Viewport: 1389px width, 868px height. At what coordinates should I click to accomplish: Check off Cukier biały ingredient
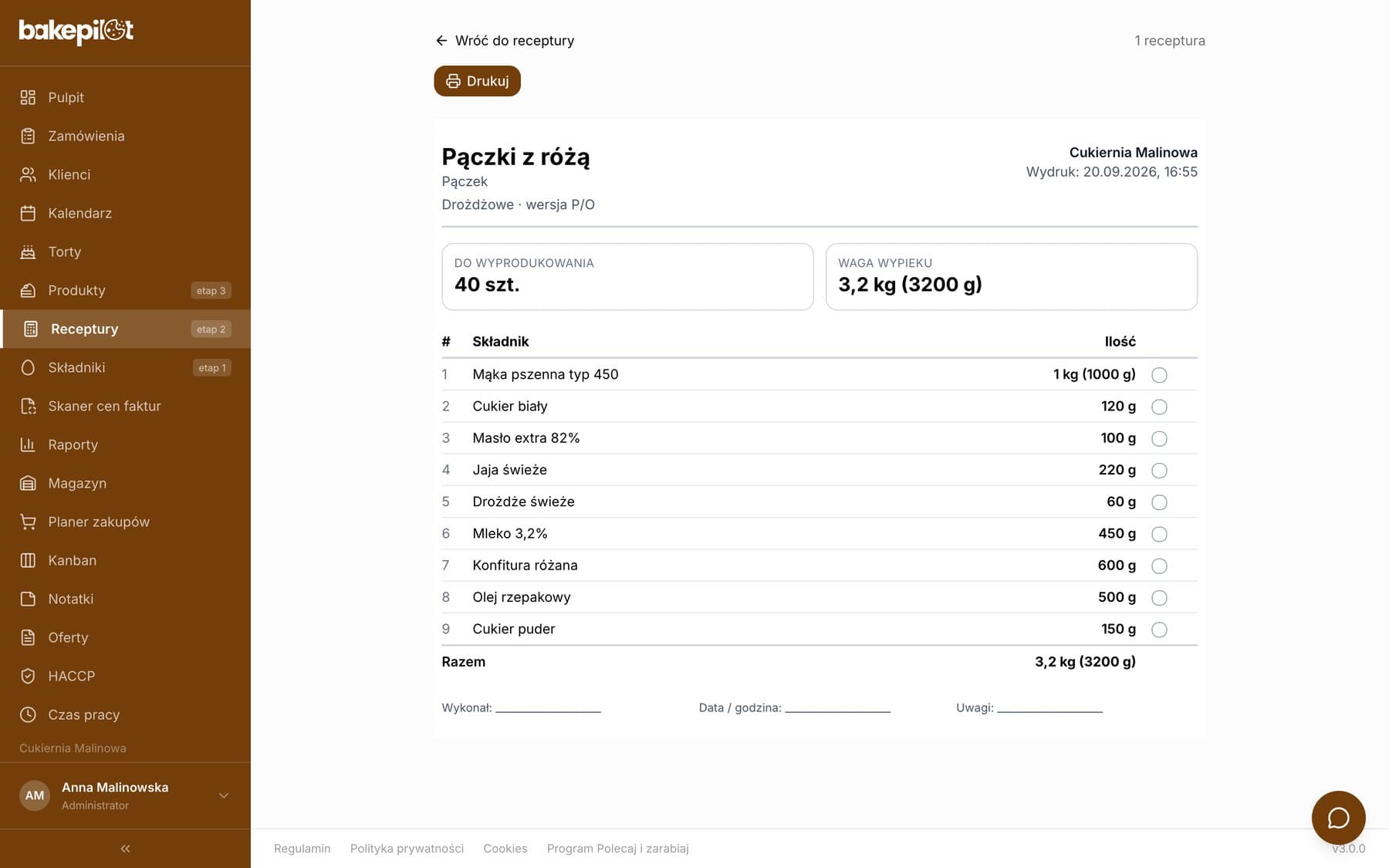click(x=1159, y=407)
